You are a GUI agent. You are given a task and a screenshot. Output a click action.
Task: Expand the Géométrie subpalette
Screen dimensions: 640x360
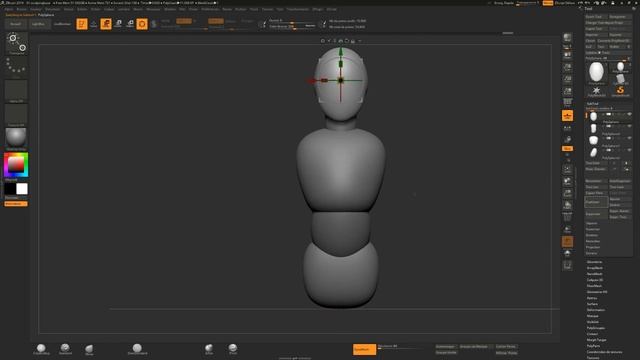point(594,262)
